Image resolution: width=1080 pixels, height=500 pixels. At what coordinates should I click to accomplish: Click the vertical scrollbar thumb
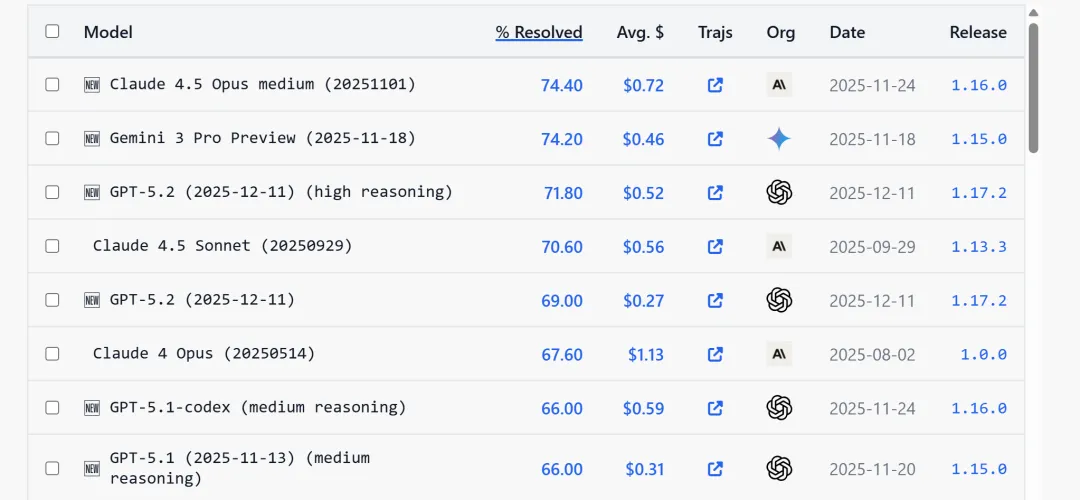click(1034, 88)
